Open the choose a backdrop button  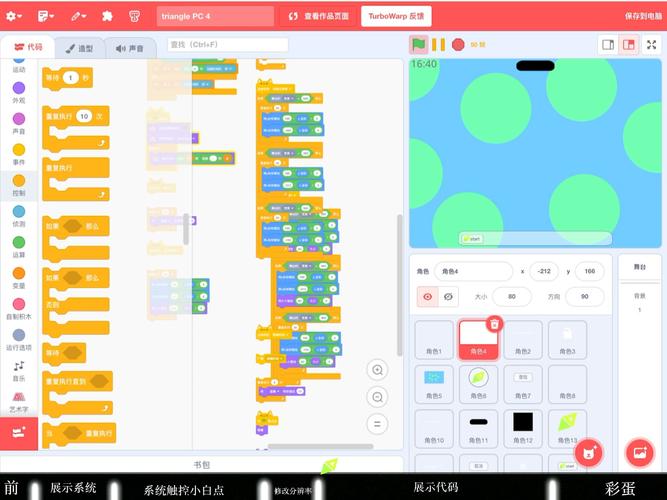(x=640, y=453)
